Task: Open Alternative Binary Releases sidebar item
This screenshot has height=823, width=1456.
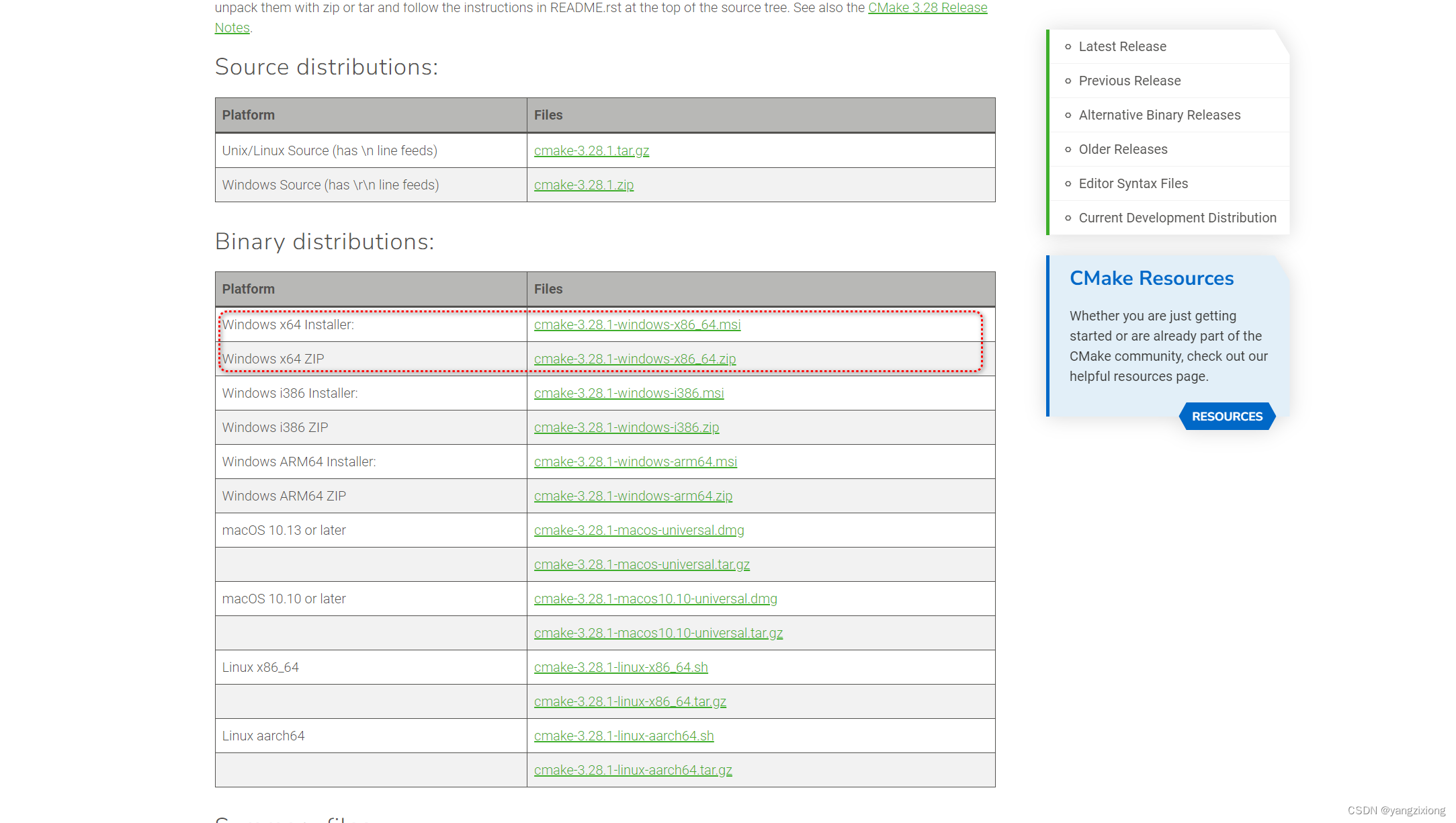Action: coord(1160,115)
